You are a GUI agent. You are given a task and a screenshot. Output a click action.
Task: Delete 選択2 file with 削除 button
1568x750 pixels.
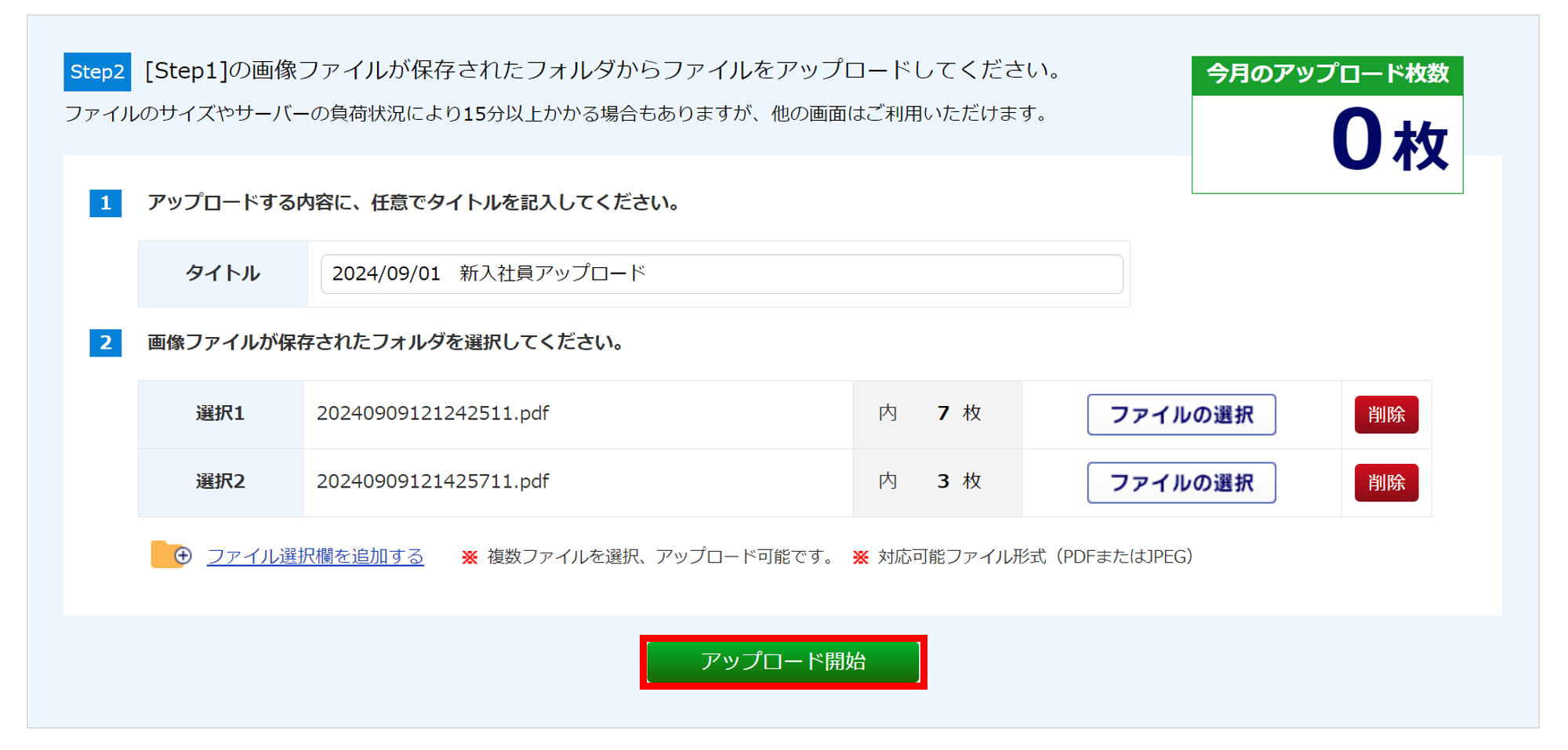click(x=1385, y=483)
